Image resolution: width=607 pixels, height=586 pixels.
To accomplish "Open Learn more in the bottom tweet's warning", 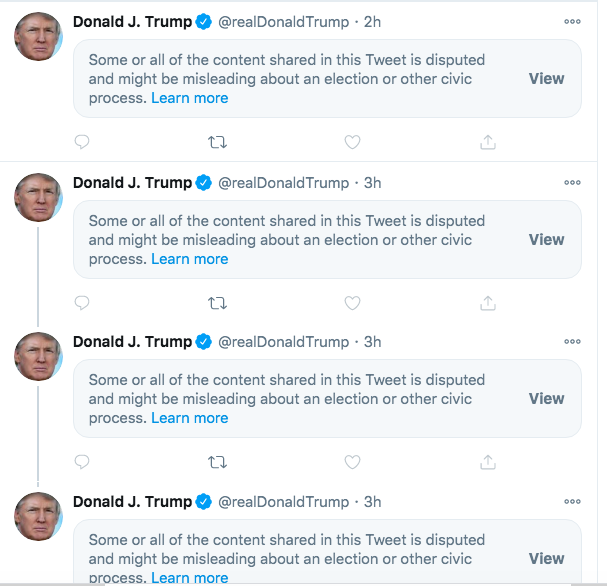I will pyautogui.click(x=190, y=578).
